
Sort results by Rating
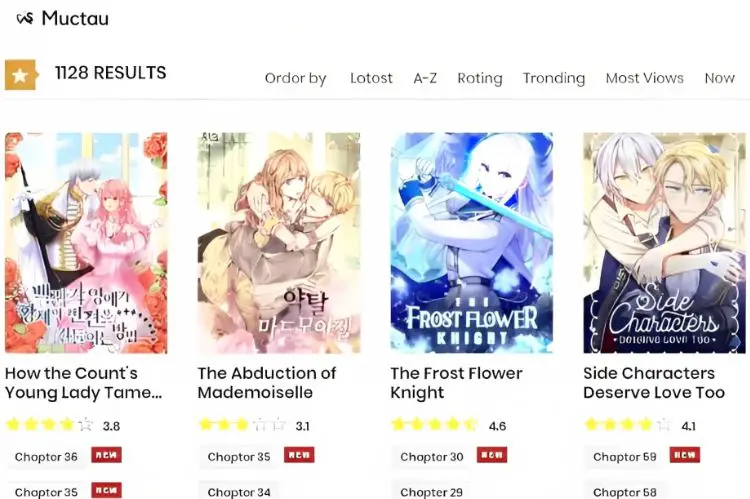click(x=480, y=78)
